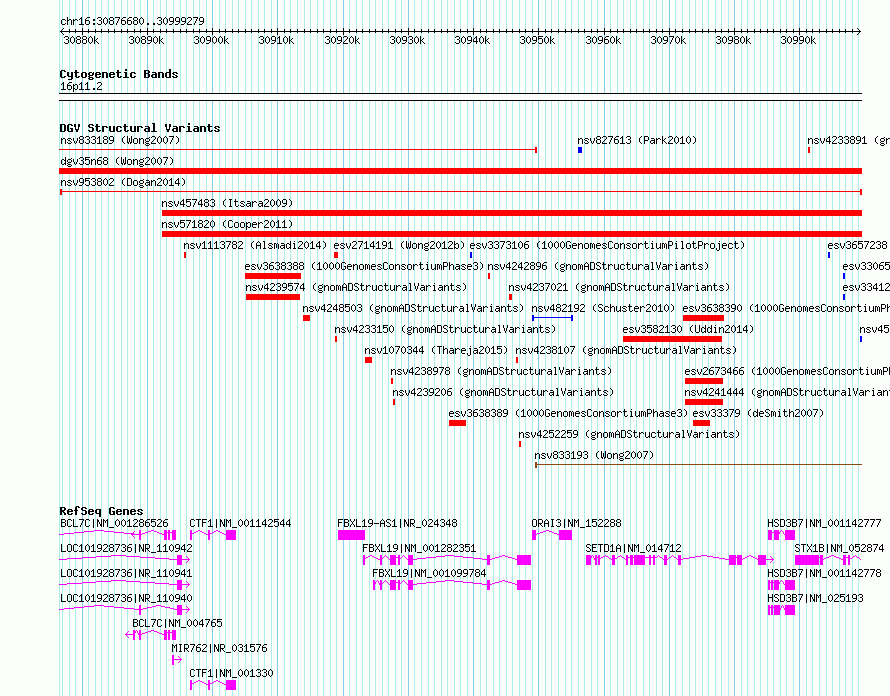Viewport: 890px width, 696px height.
Task: Select the red bar under nsv4239574
Action: pyautogui.click(x=273, y=297)
